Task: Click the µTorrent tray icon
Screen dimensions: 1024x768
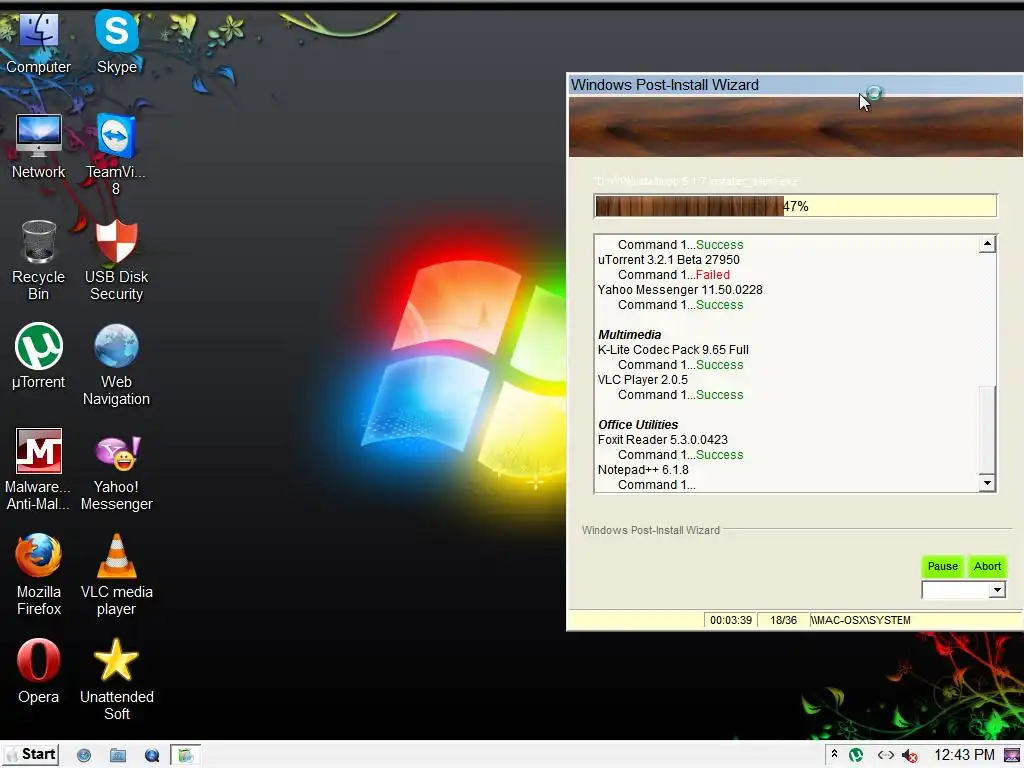Action: point(856,755)
